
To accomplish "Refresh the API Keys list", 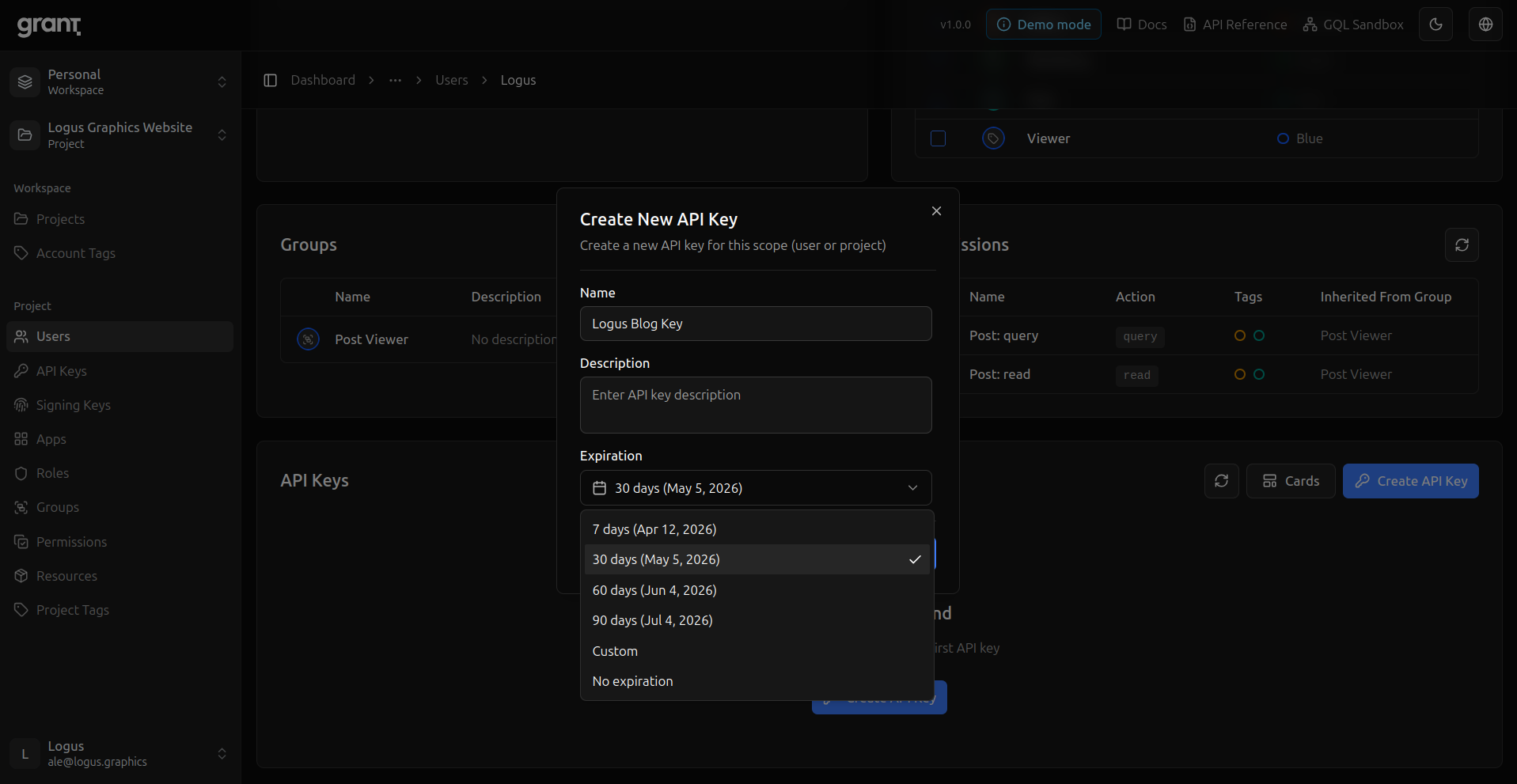I will pos(1221,481).
